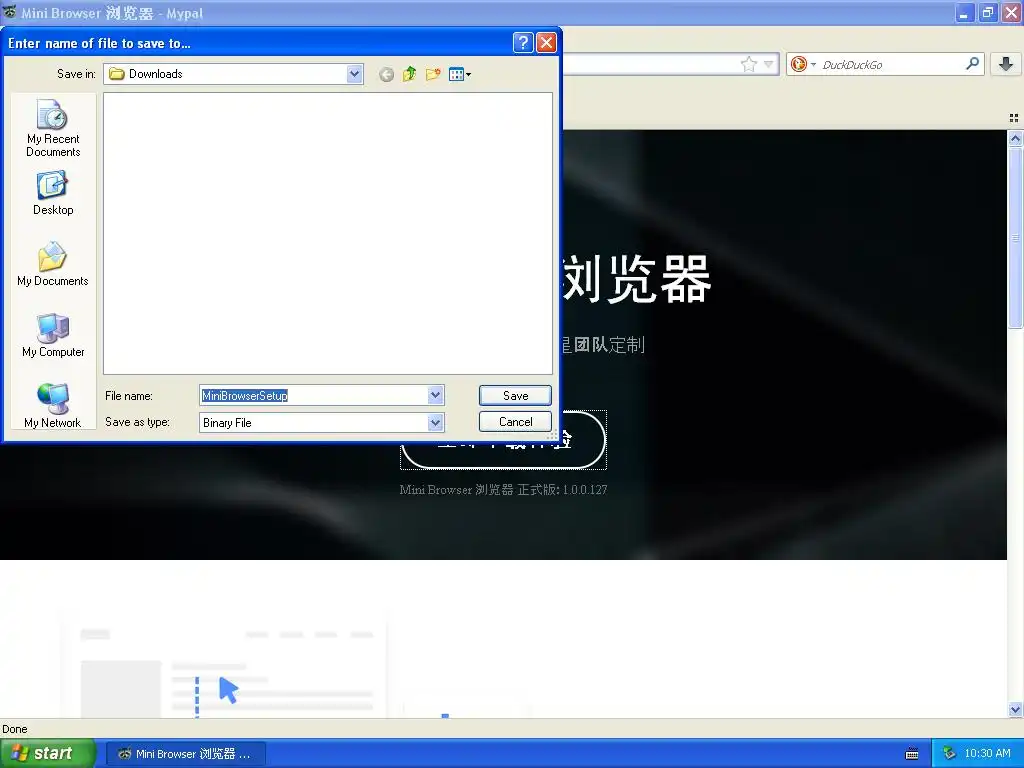Click the Cancel button
Screen dimensions: 1024x768
(515, 422)
